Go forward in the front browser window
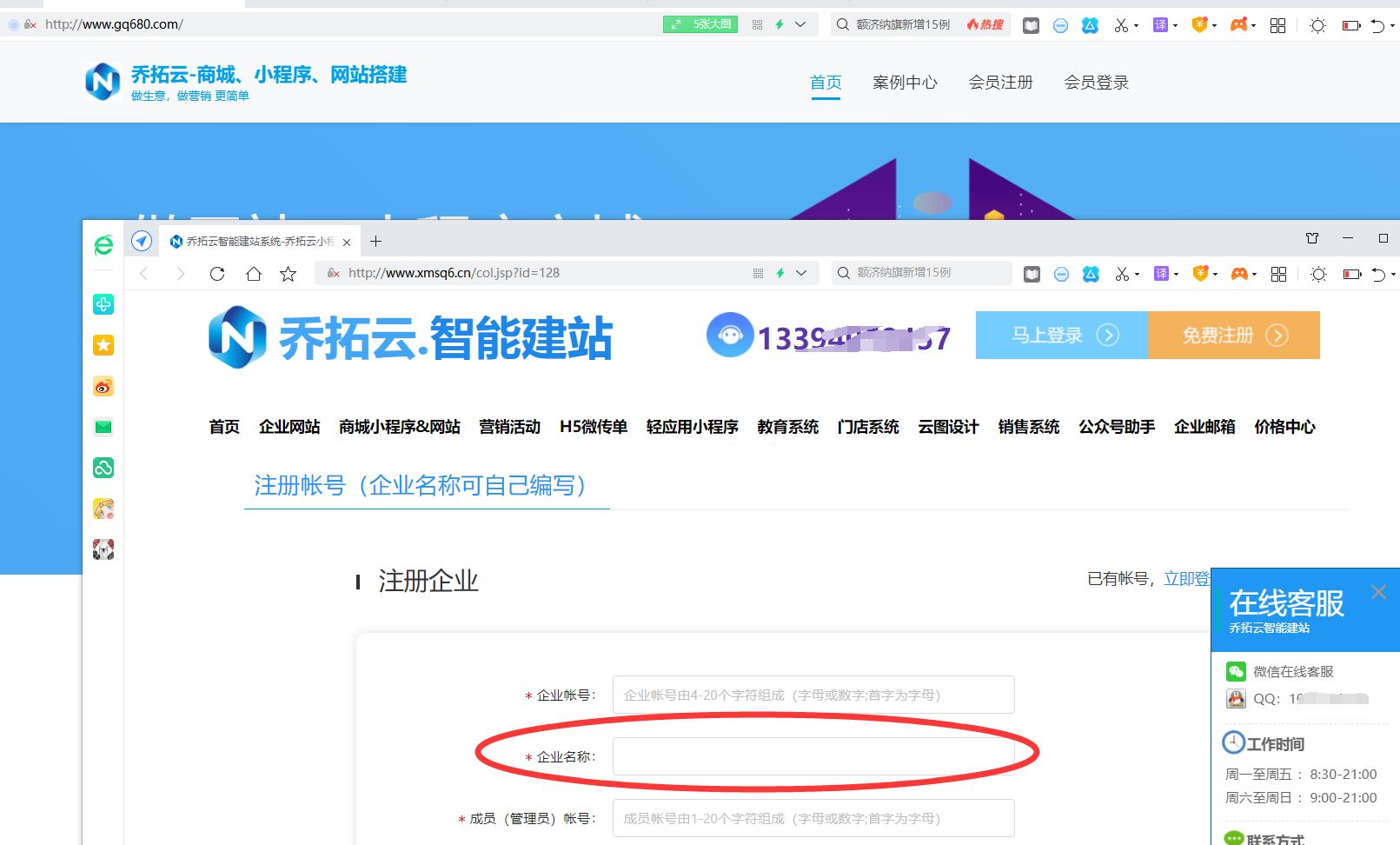 [x=180, y=274]
